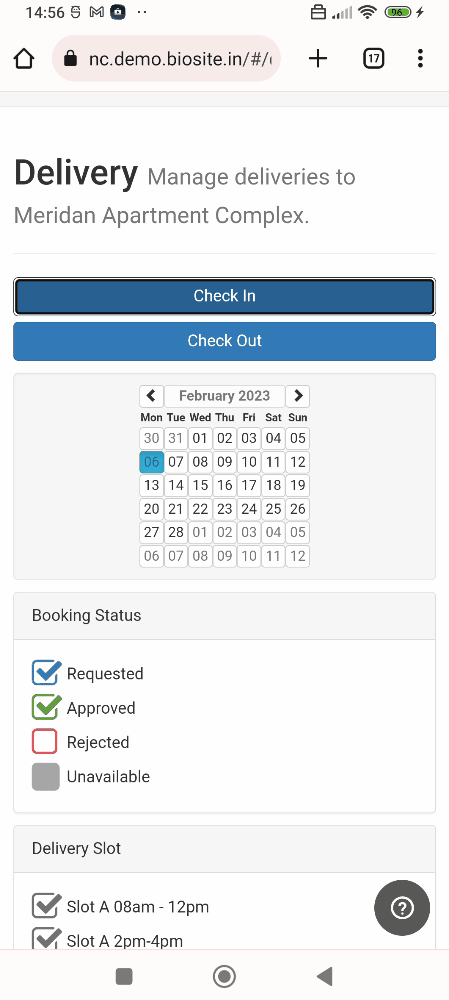Tap the Android recent apps square
Image resolution: width=449 pixels, height=1000 pixels.
coord(124,976)
